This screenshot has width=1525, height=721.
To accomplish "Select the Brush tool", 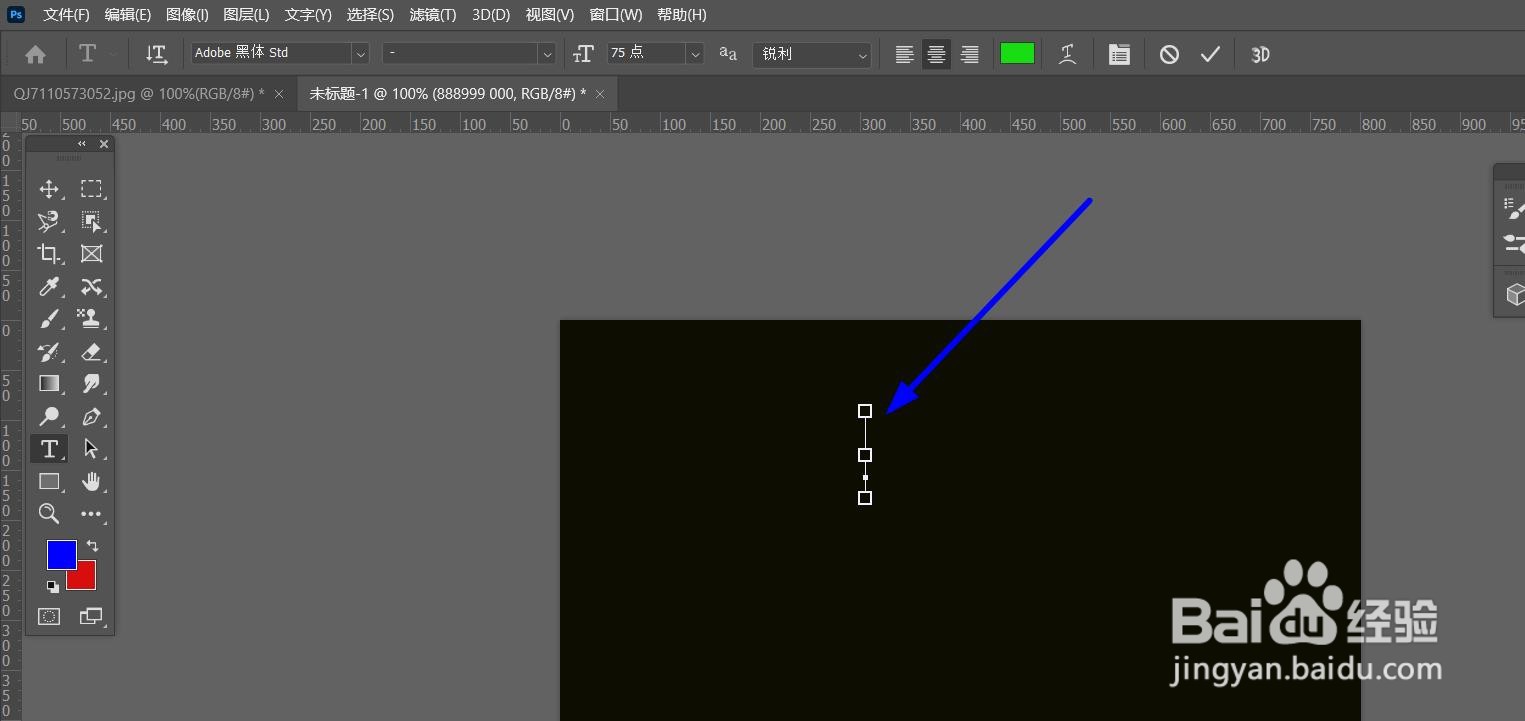I will click(x=49, y=319).
